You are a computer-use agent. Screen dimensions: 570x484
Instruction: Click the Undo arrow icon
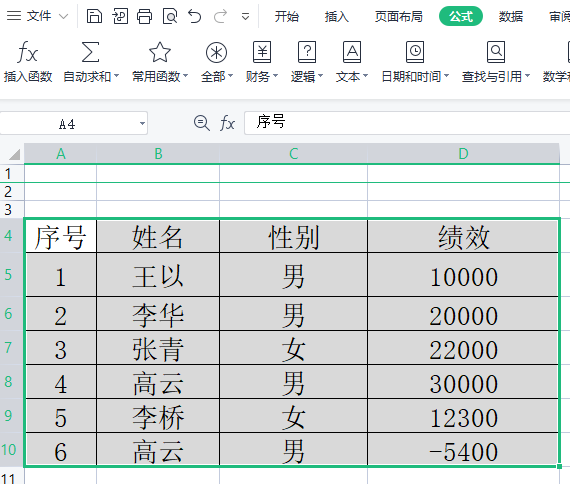[194, 16]
